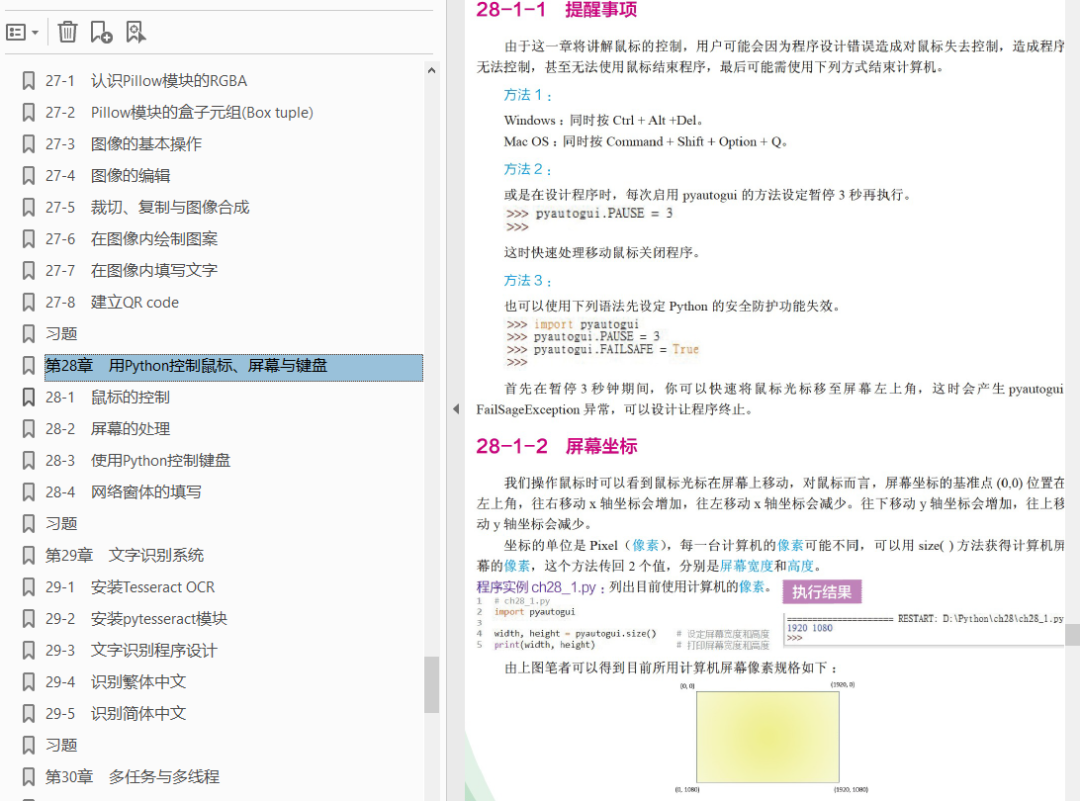Click the heading 28-1-1 提醒事项
This screenshot has height=801, width=1080.
coord(557,10)
